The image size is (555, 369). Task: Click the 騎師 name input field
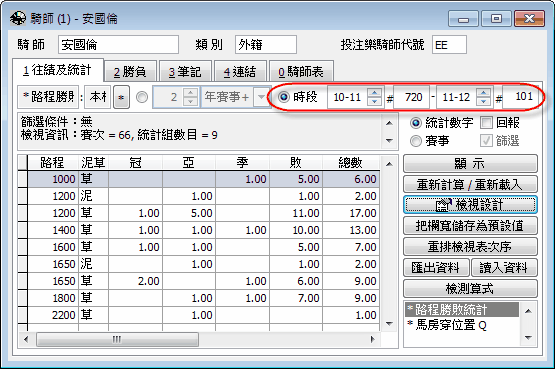(x=119, y=45)
